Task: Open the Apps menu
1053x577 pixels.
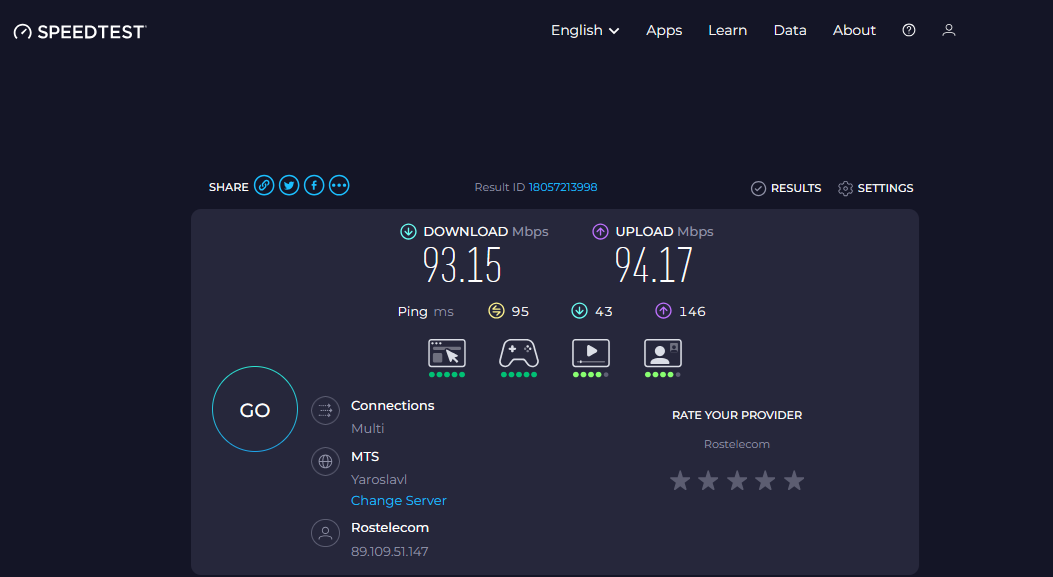Action: (664, 30)
